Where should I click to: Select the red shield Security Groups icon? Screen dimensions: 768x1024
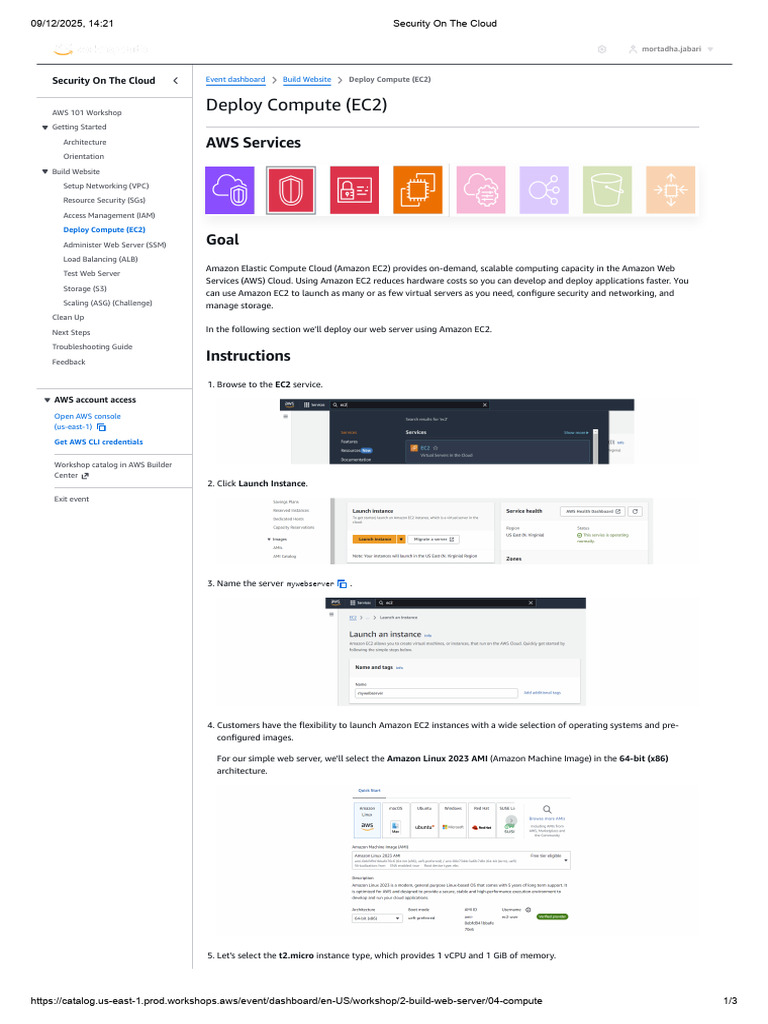291,190
